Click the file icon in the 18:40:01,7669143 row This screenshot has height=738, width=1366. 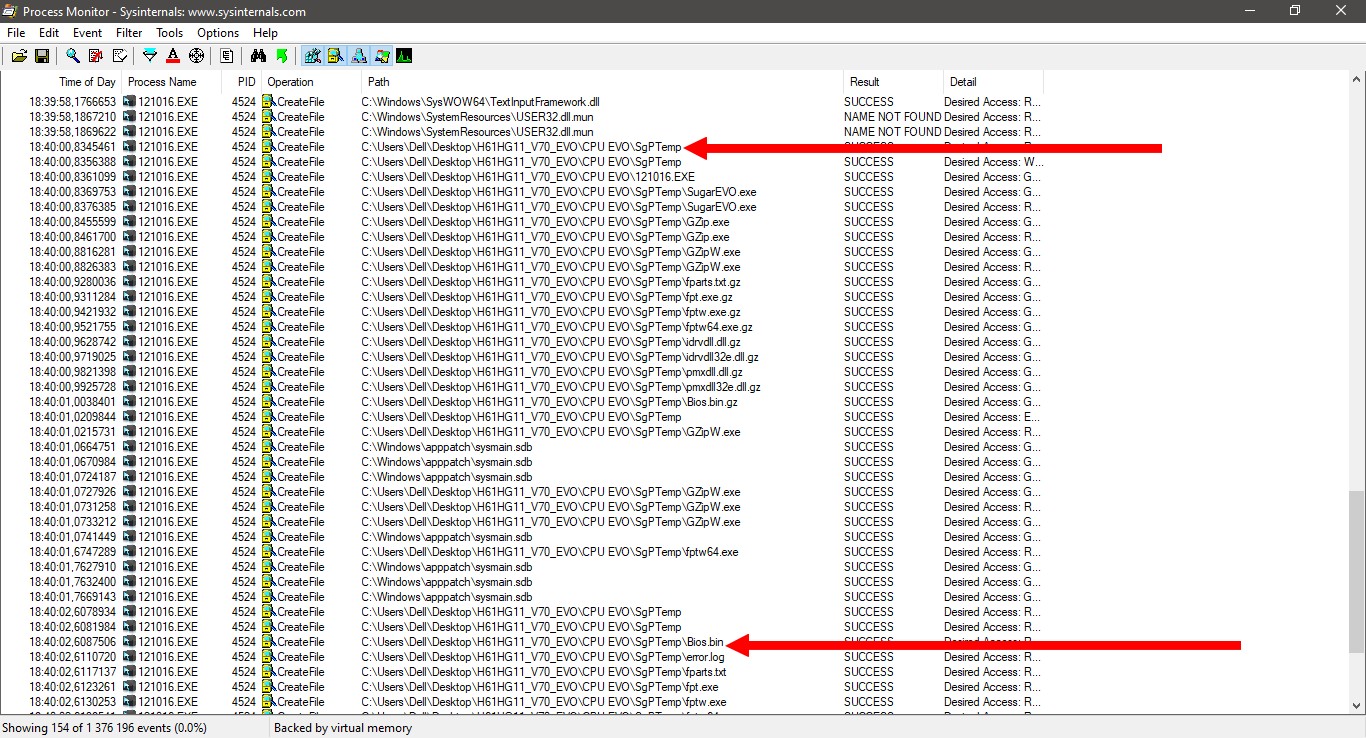coord(268,597)
